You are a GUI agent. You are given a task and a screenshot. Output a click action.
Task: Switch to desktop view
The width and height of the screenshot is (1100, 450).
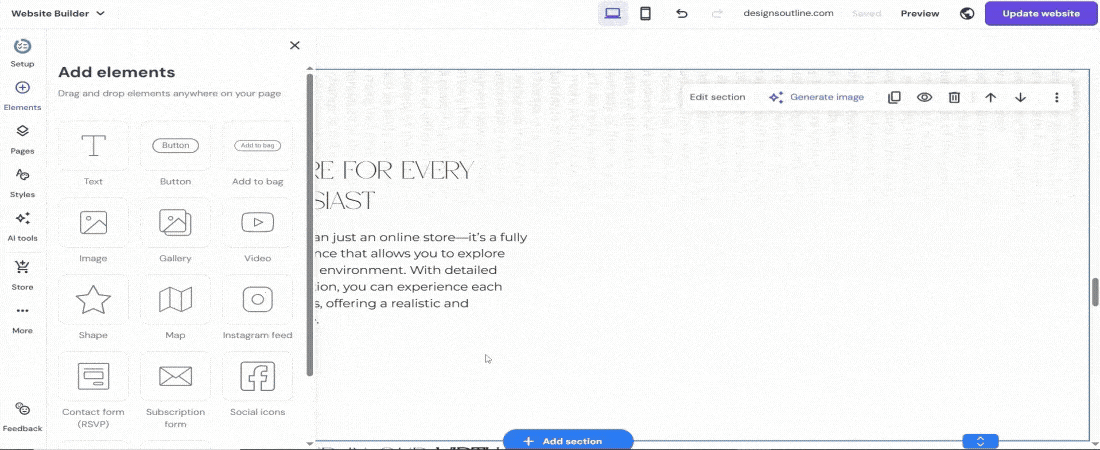[612, 13]
